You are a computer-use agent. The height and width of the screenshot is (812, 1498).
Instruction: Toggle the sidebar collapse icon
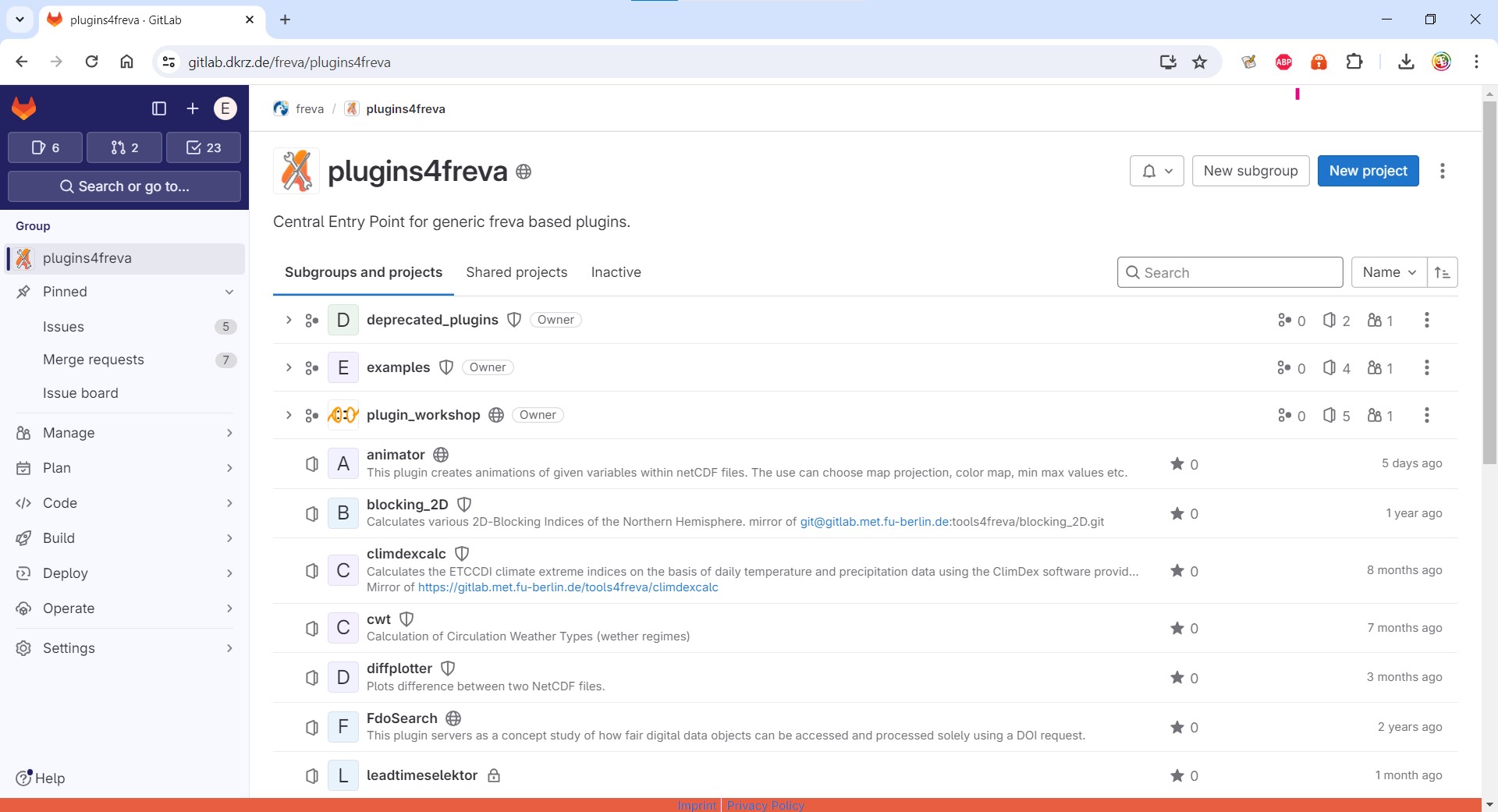pos(159,108)
